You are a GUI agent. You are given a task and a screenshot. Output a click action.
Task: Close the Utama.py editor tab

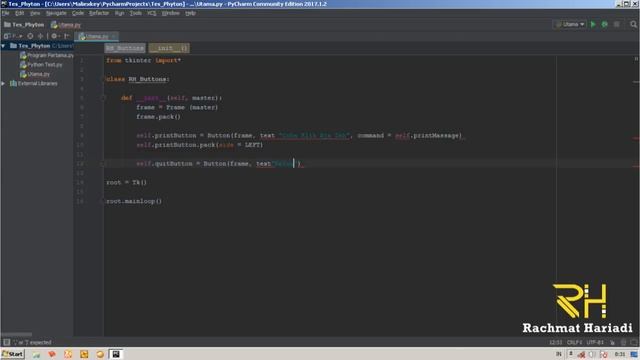[113, 36]
